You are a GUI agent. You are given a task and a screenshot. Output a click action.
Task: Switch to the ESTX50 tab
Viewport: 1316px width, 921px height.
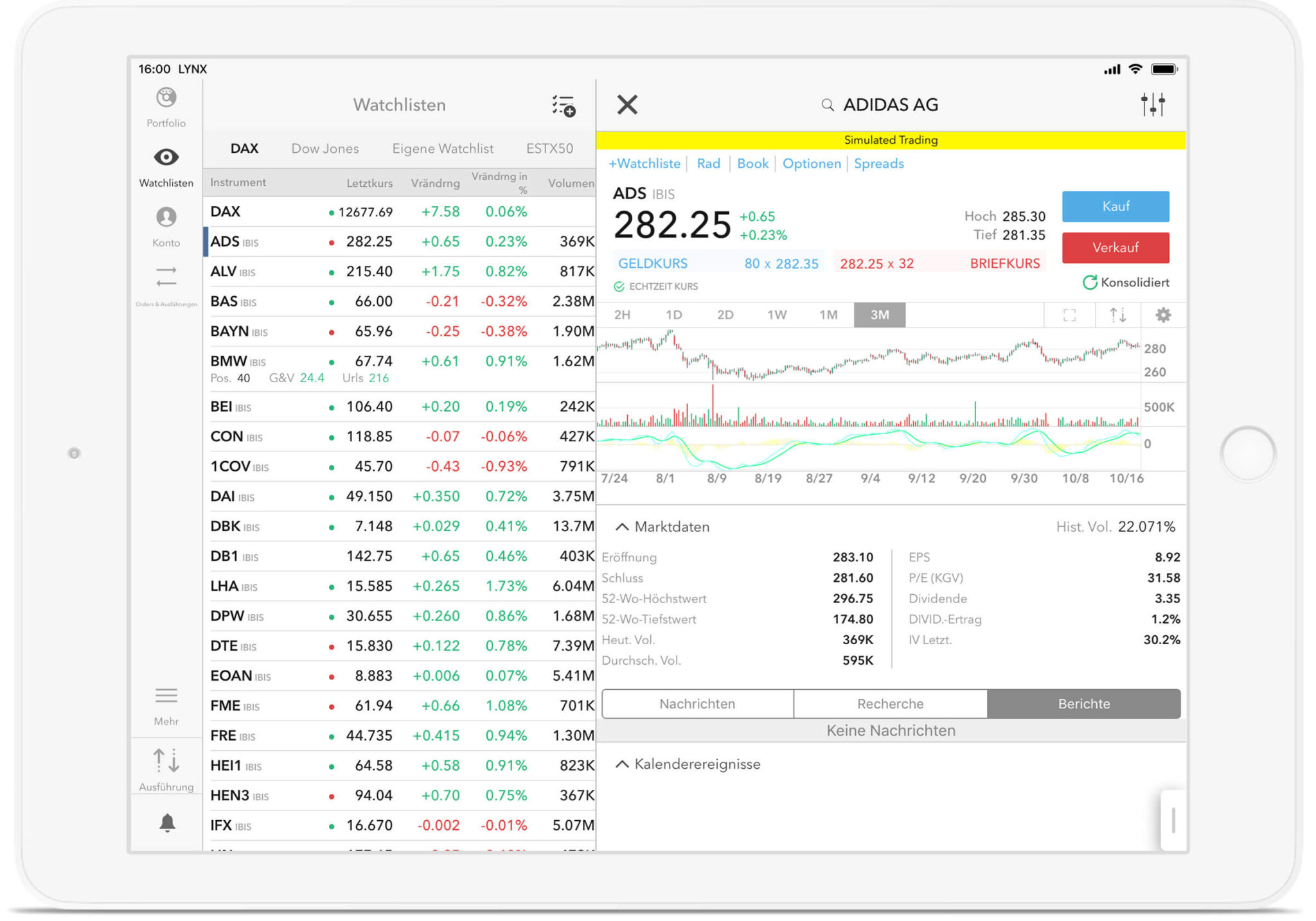tap(549, 148)
